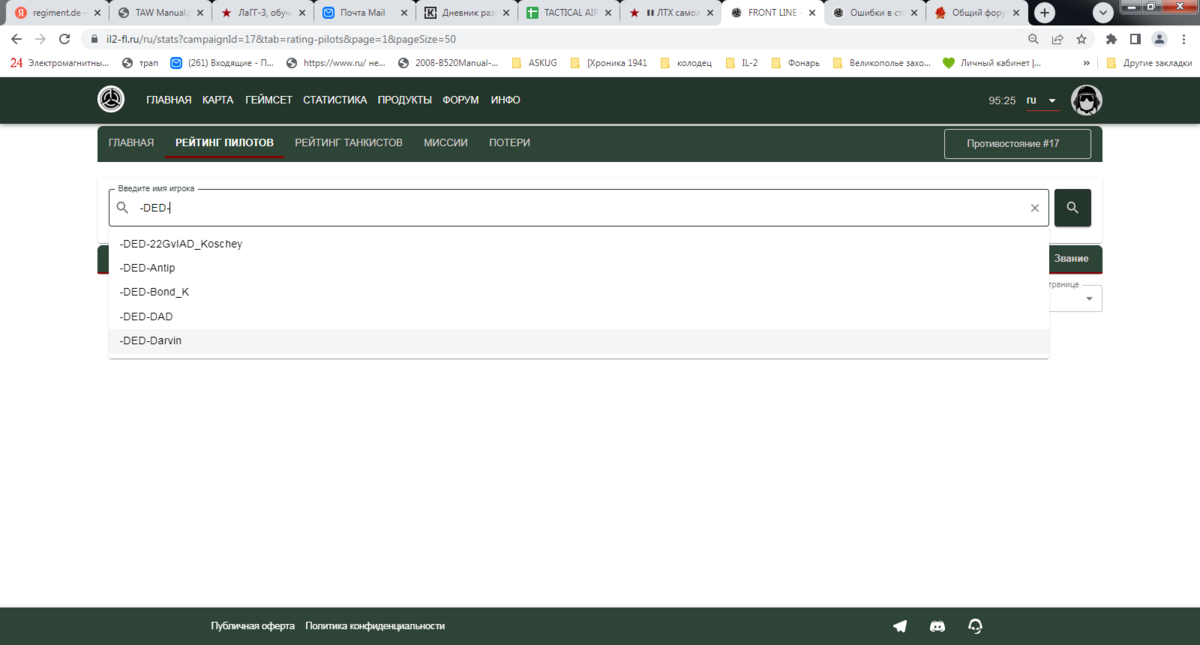The image size is (1200, 645).
Task: Reload the page using browser refresh
Action: click(64, 39)
